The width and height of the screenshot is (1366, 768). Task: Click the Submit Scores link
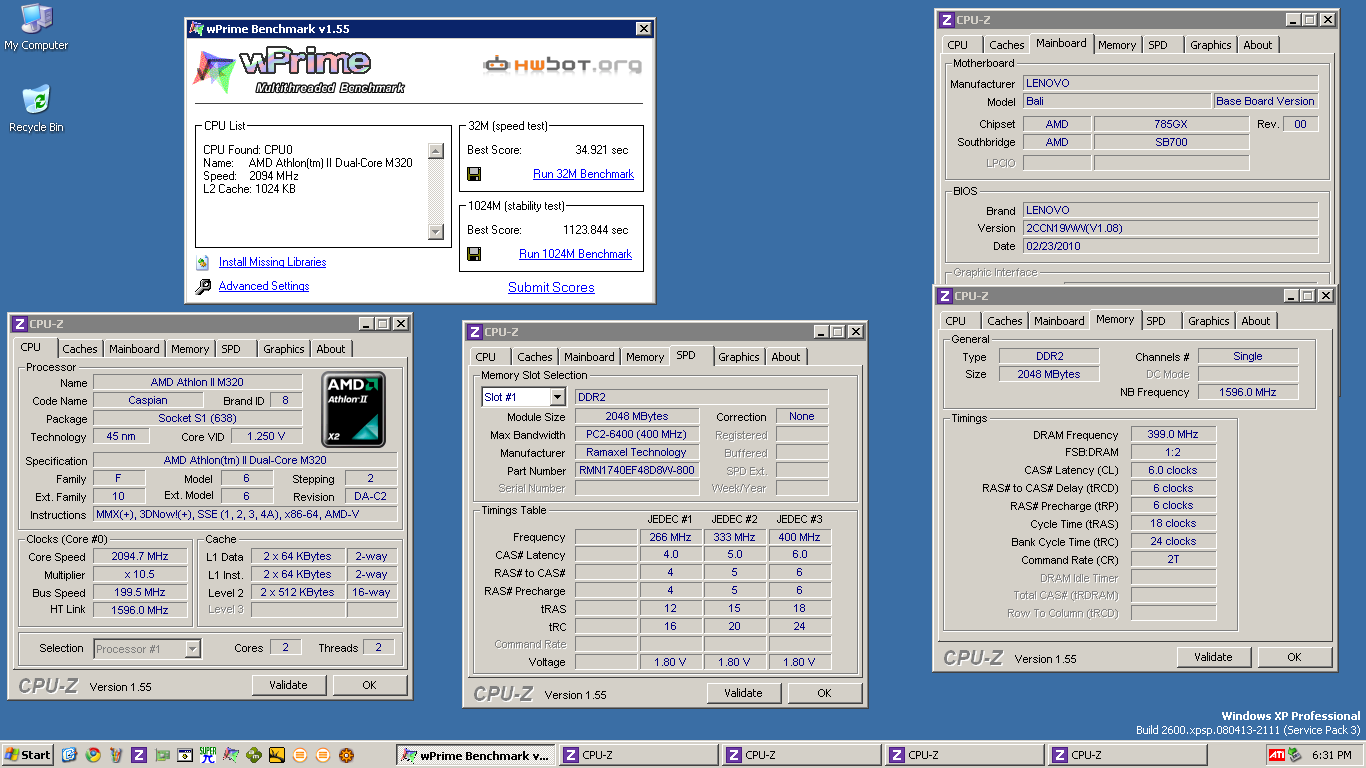(x=551, y=287)
